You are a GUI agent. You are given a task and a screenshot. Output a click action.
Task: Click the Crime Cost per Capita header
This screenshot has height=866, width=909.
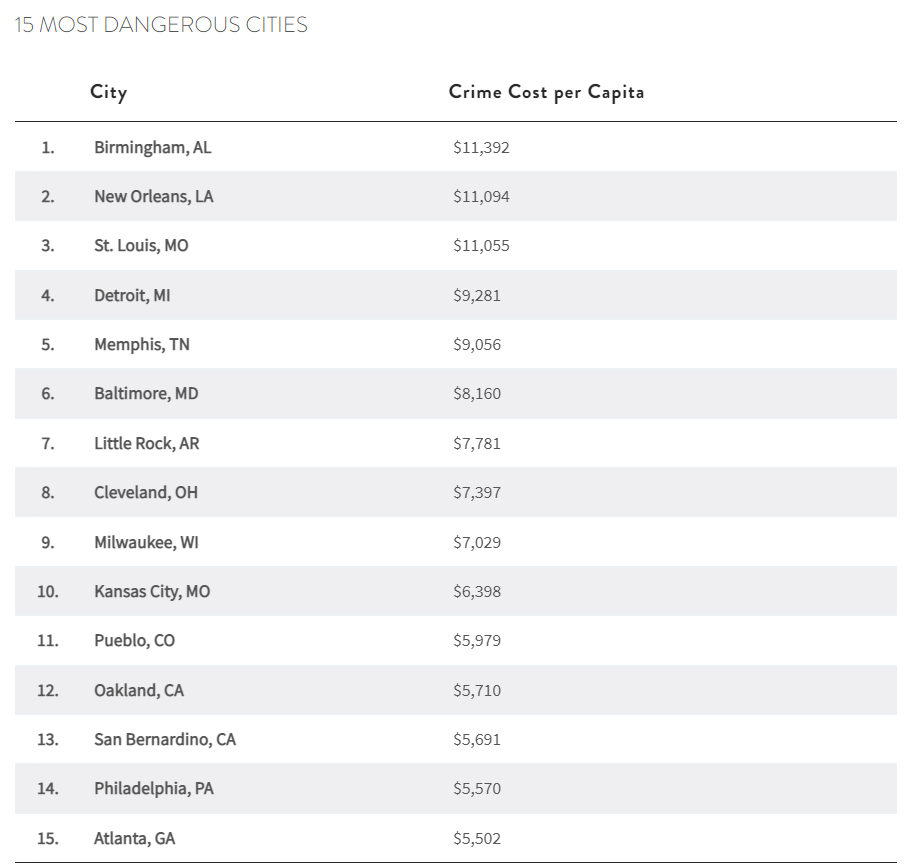pos(546,92)
